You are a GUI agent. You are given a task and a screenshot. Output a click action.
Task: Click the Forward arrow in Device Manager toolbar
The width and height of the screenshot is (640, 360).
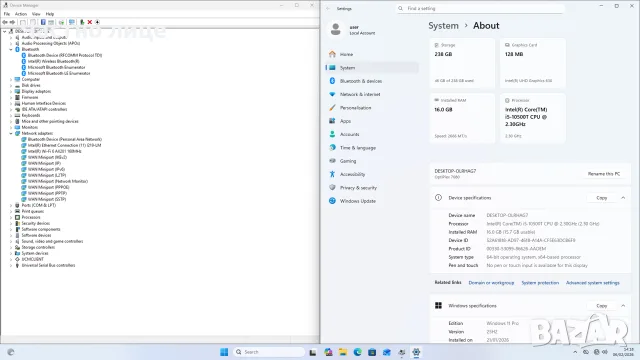tap(12, 22)
